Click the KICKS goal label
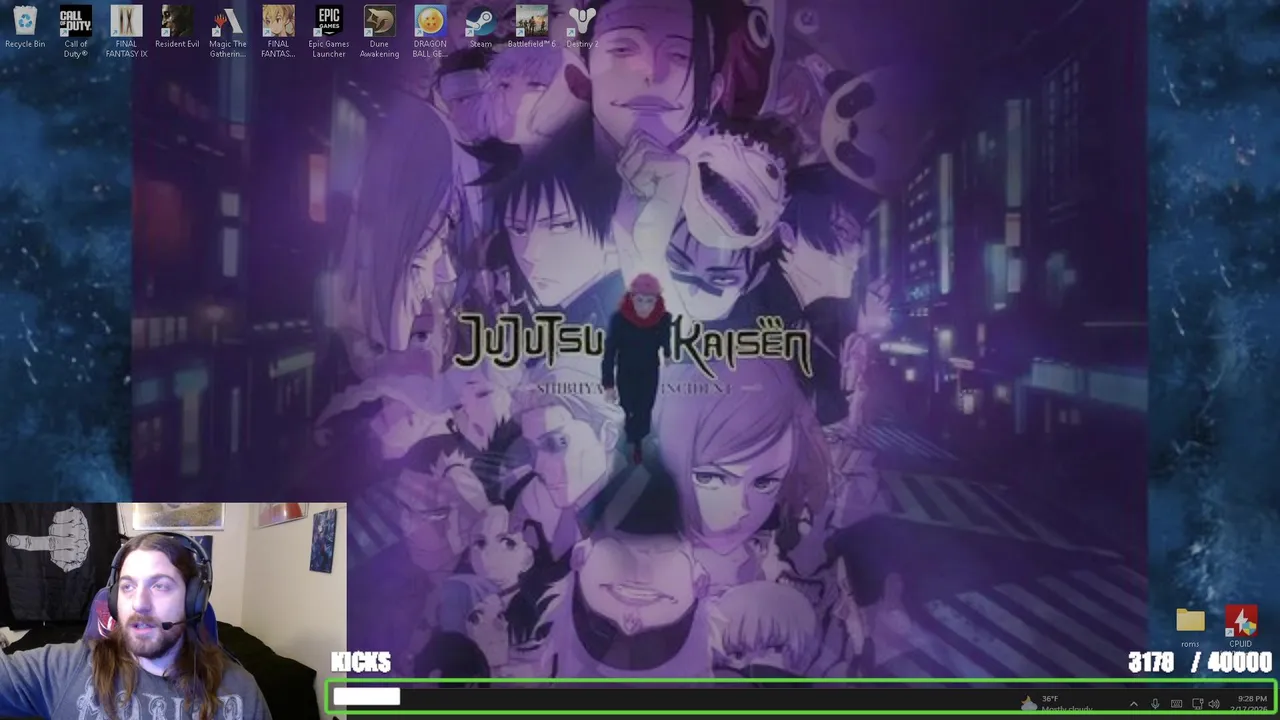The image size is (1280, 720). tap(361, 662)
